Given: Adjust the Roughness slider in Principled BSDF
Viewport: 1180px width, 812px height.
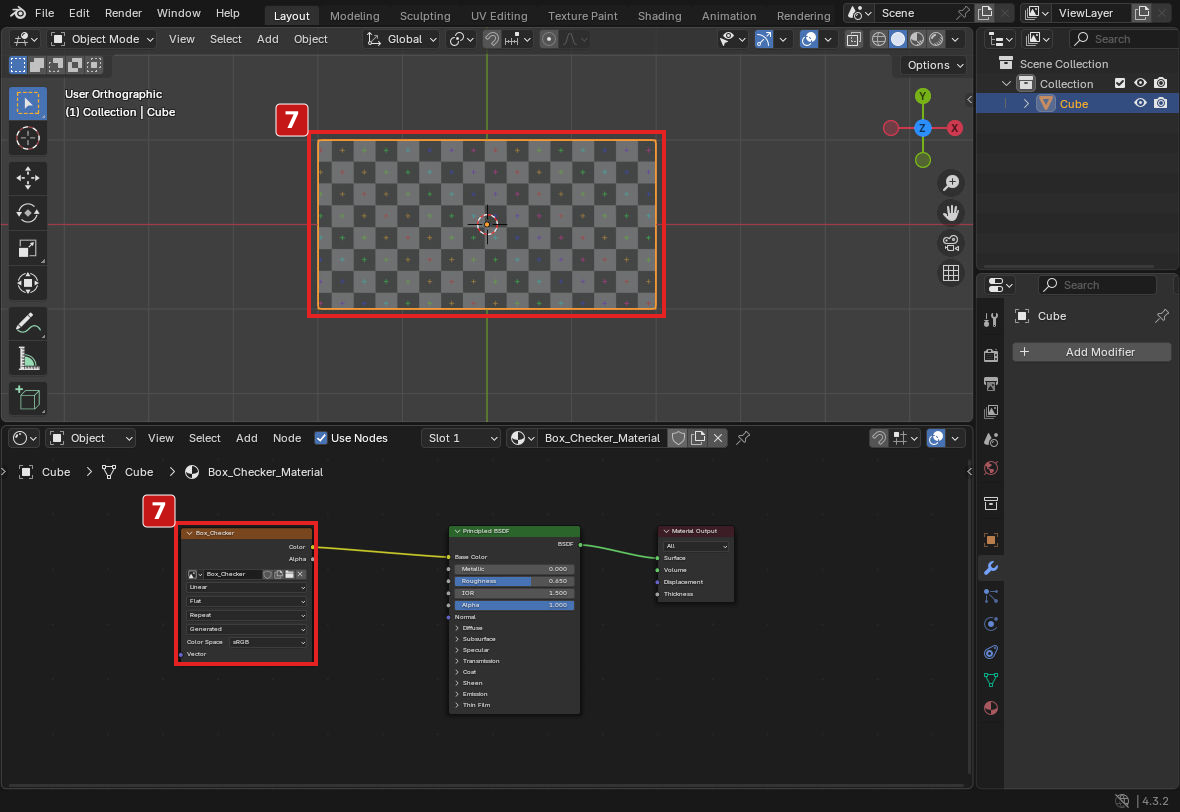Looking at the screenshot, I should click(x=514, y=581).
